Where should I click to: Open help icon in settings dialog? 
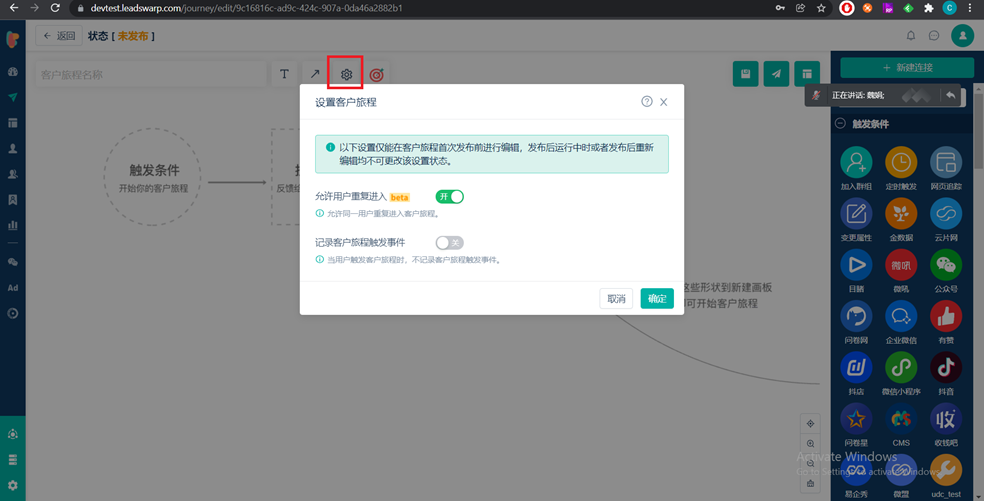646,102
